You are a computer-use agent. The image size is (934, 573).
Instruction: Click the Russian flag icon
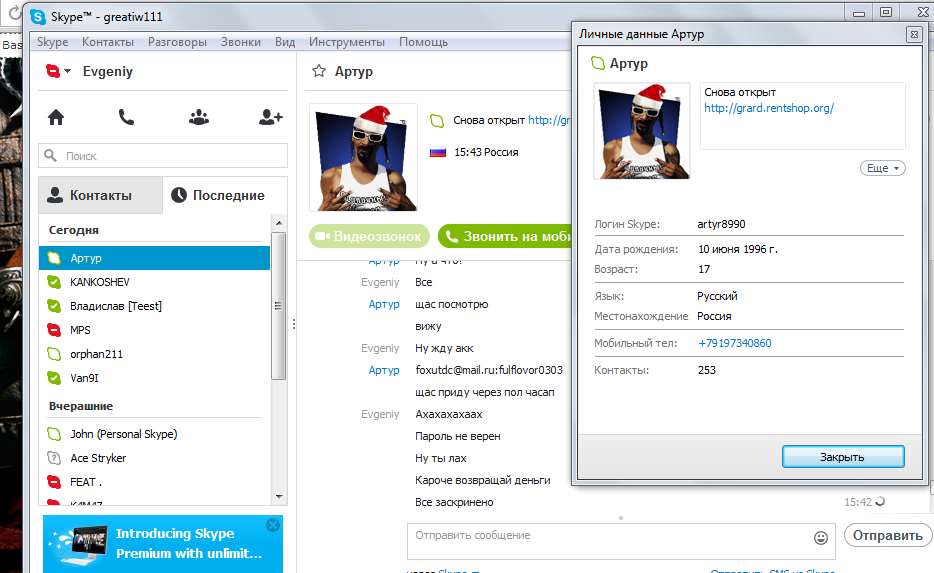coord(438,152)
